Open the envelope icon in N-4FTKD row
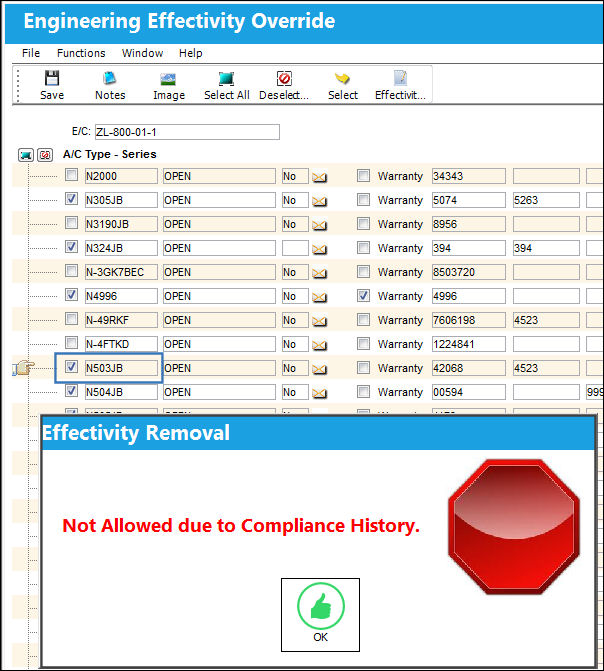Image resolution: width=604 pixels, height=671 pixels. [319, 344]
